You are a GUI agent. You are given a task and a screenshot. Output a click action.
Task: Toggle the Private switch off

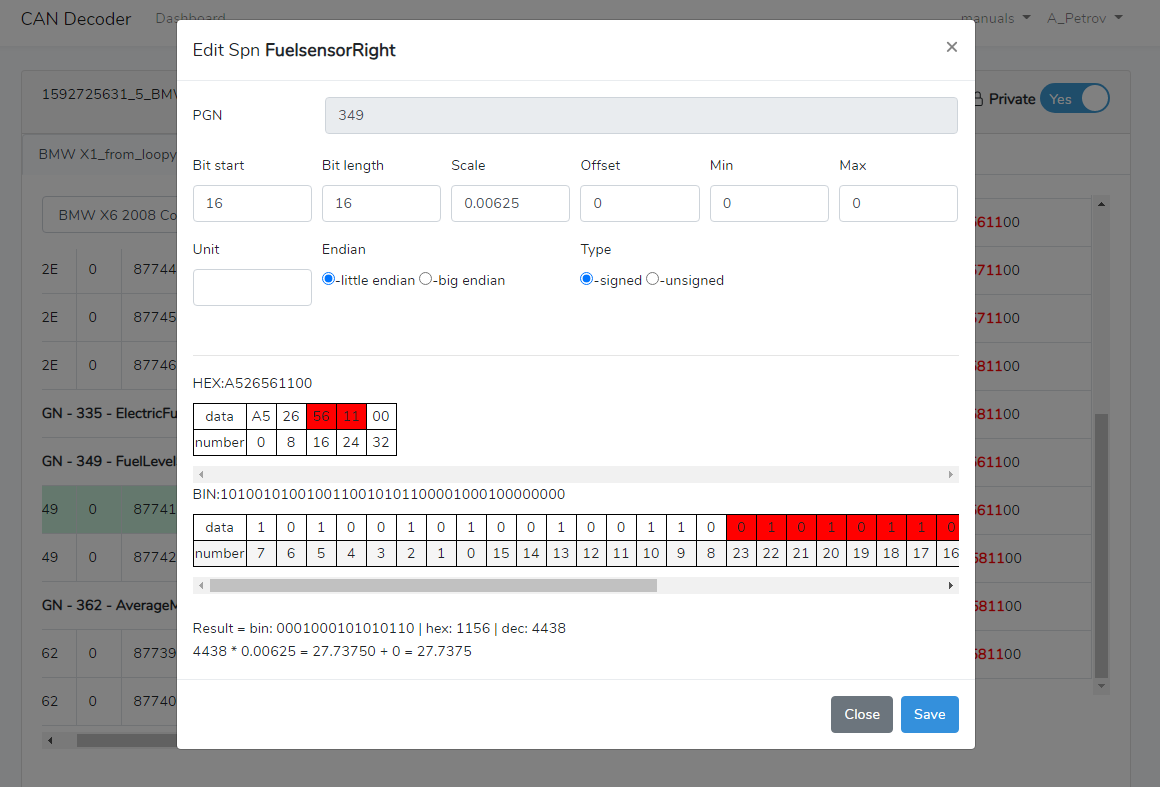pos(1075,98)
